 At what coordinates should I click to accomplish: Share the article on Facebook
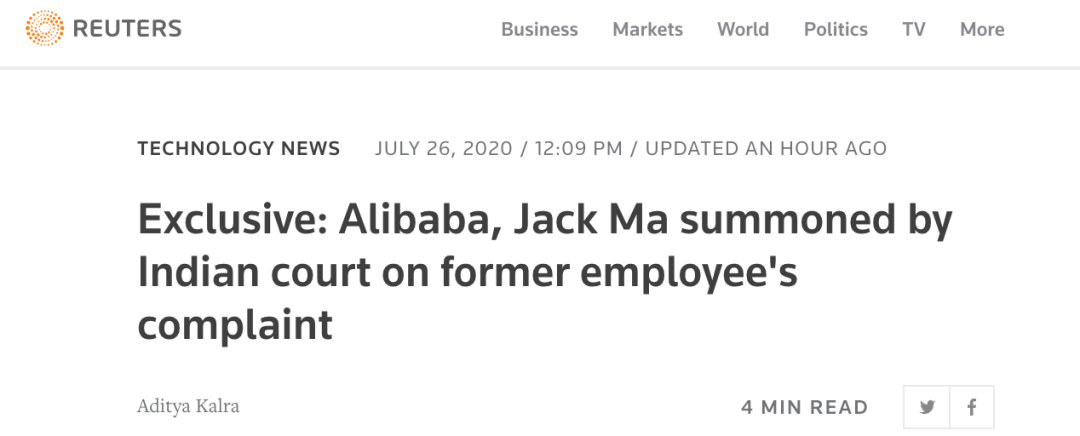[x=971, y=407]
